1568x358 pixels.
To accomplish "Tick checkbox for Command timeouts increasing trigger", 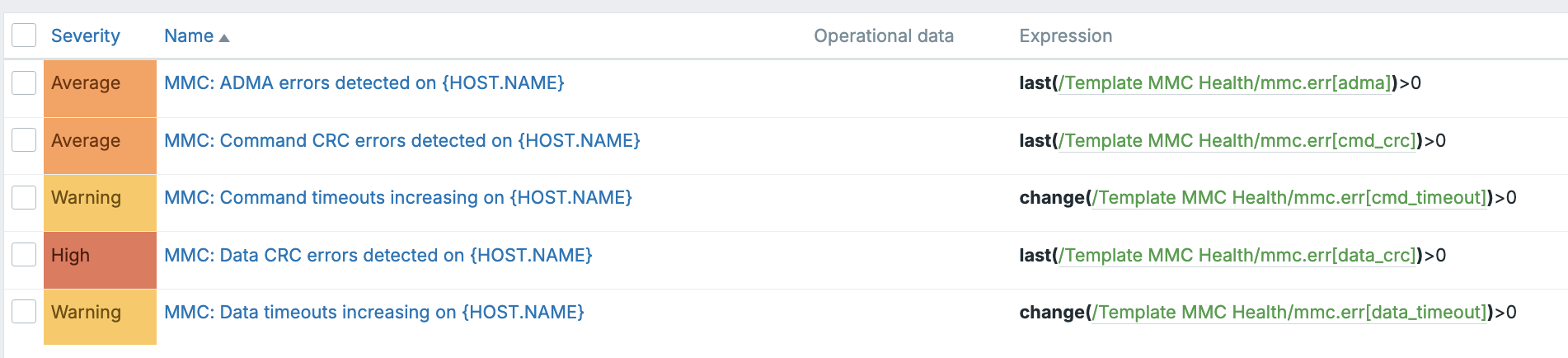I will (x=24, y=197).
